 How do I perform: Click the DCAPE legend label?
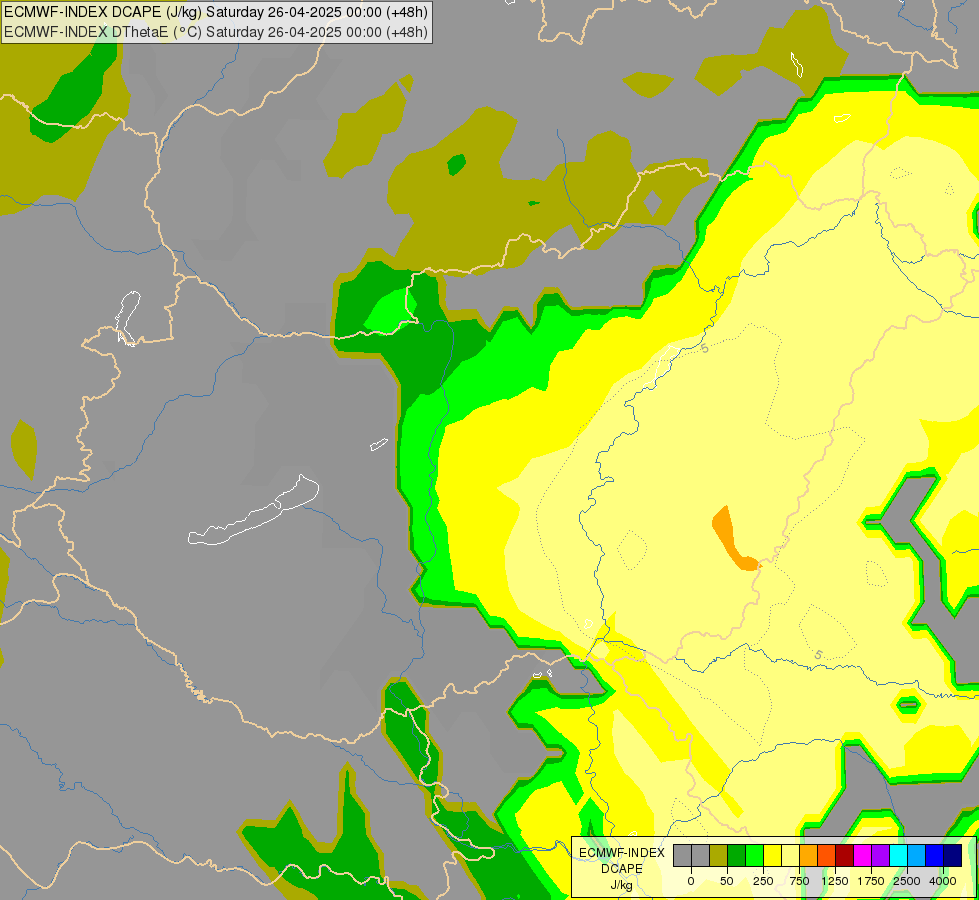point(622,869)
